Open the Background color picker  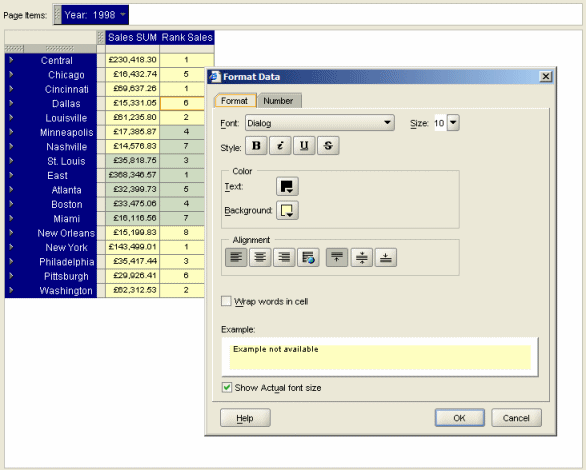(287, 210)
